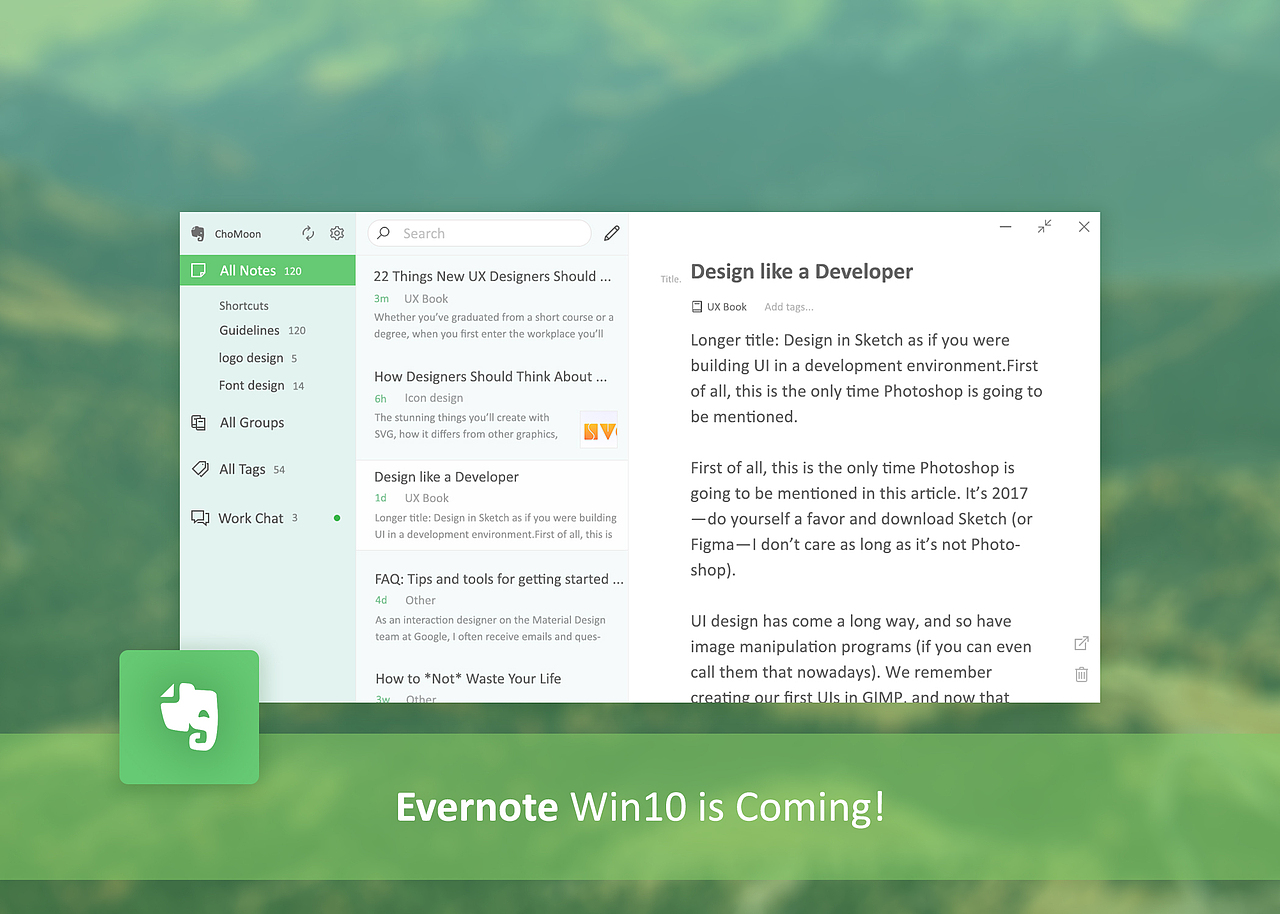Image resolution: width=1280 pixels, height=914 pixels.
Task: Click the Evernote elephant icon beside ChoMoon
Action: (198, 233)
